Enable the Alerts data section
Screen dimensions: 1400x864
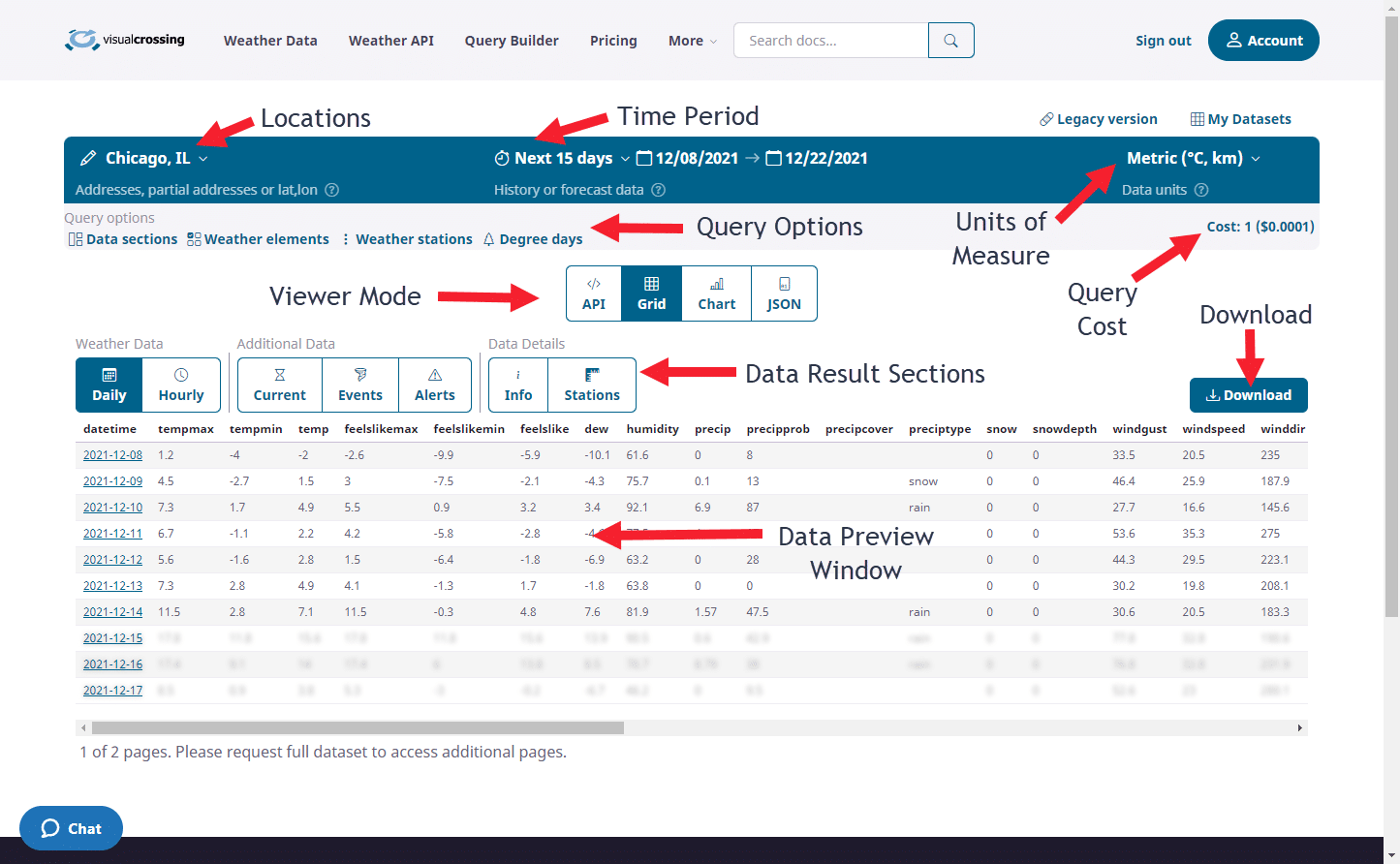(x=435, y=385)
